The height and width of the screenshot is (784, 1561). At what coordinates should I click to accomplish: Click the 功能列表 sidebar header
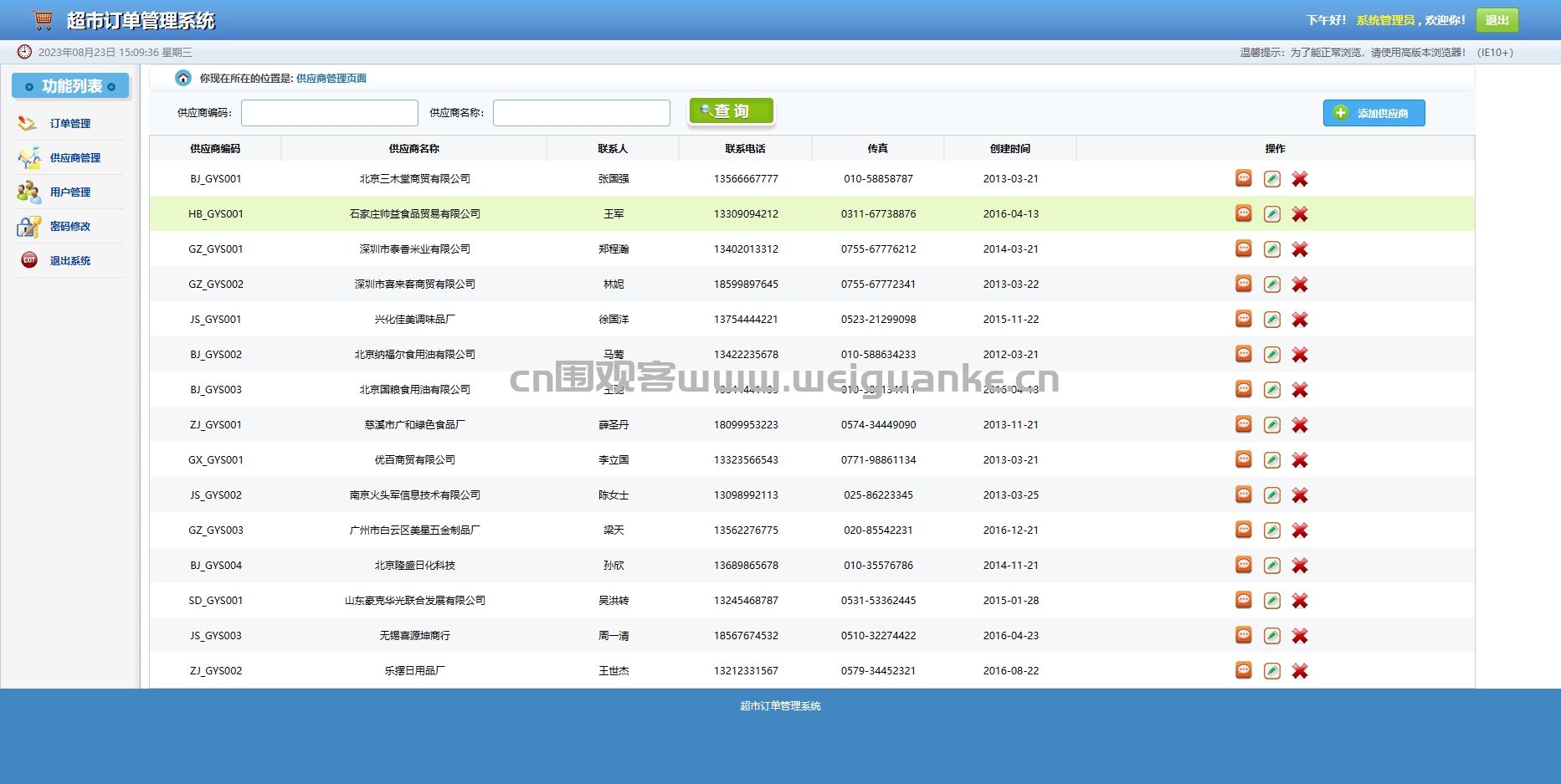tap(71, 86)
